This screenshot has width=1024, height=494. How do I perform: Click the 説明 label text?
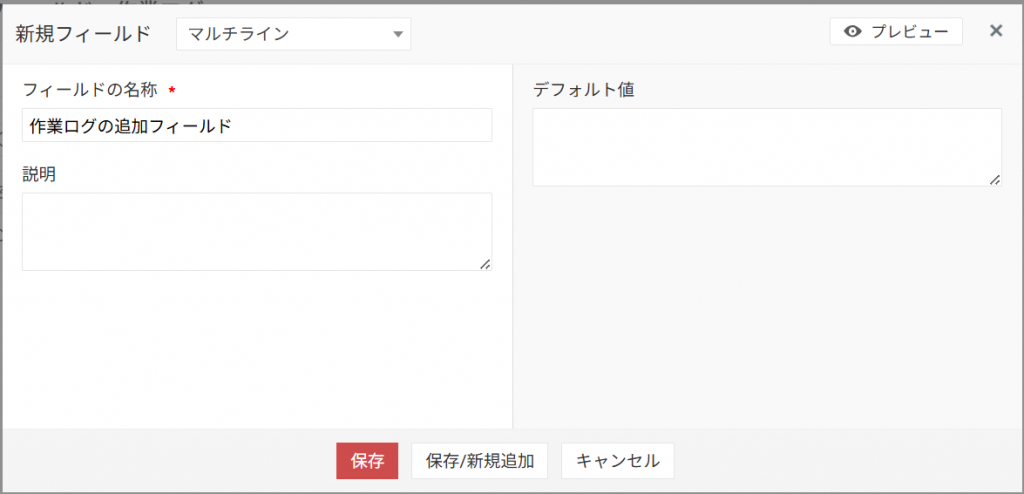click(39, 174)
